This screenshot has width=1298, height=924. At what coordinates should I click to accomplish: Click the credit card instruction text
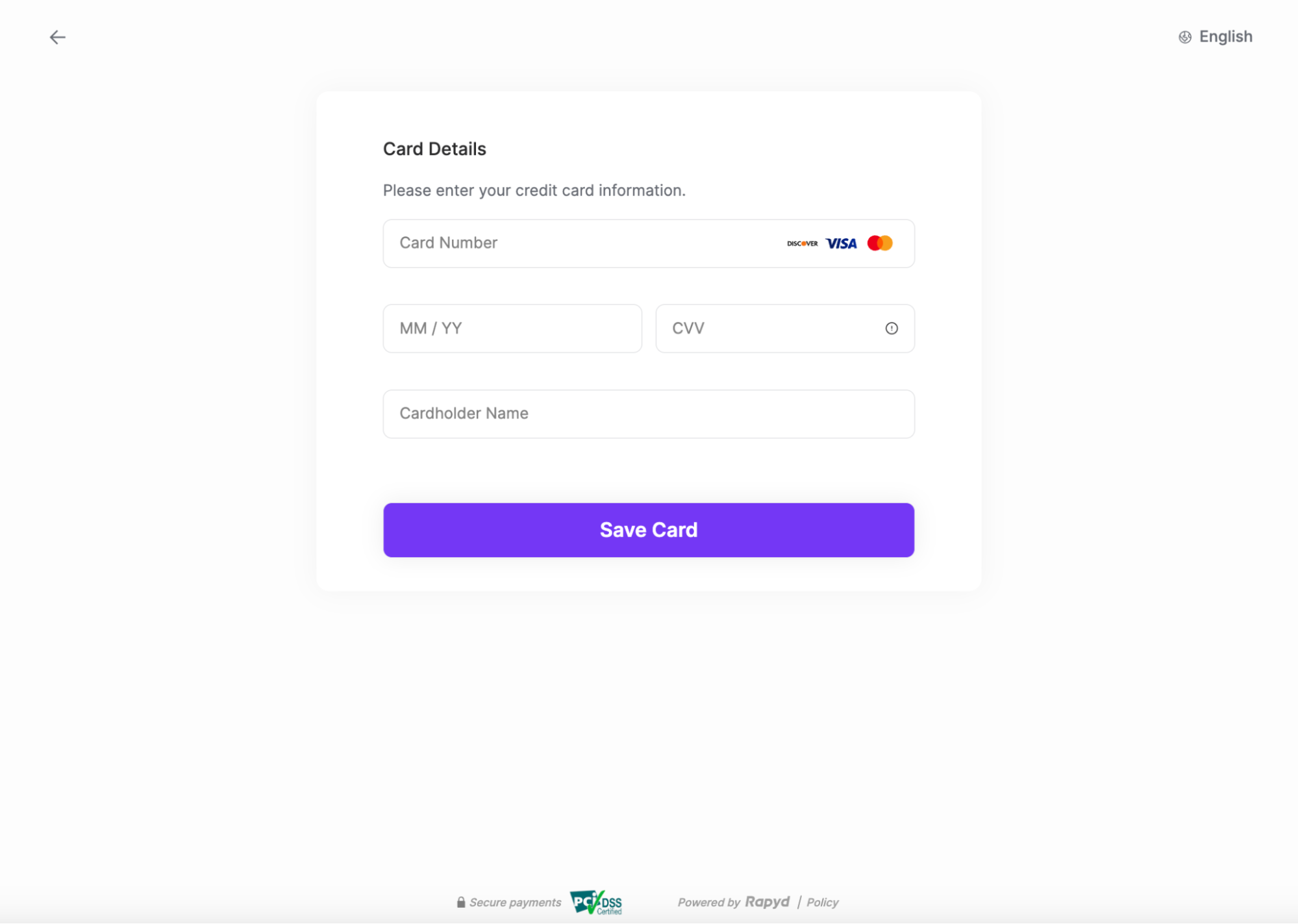[534, 190]
